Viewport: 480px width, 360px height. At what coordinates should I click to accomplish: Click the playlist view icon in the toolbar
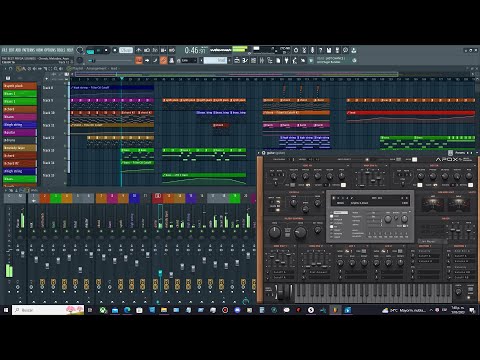[x=237, y=60]
